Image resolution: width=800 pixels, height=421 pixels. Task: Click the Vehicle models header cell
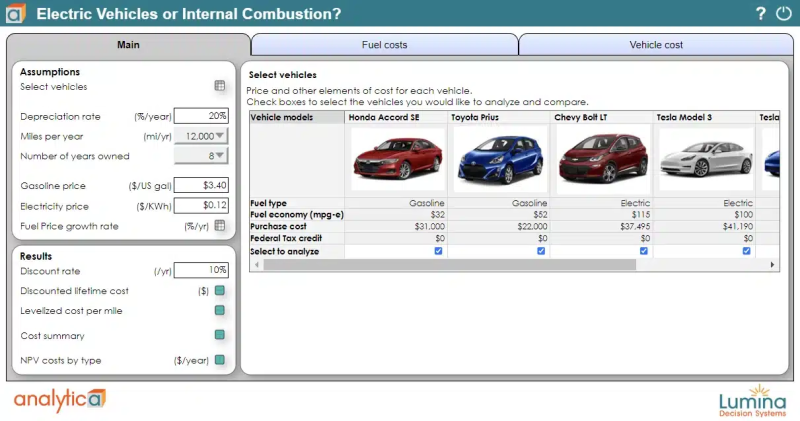click(x=297, y=117)
